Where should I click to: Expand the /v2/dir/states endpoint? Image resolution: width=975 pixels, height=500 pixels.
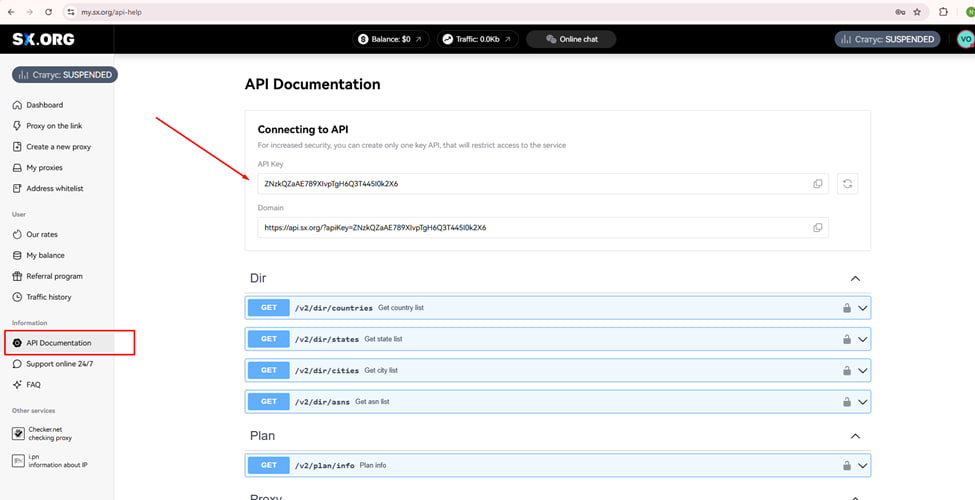(x=862, y=340)
